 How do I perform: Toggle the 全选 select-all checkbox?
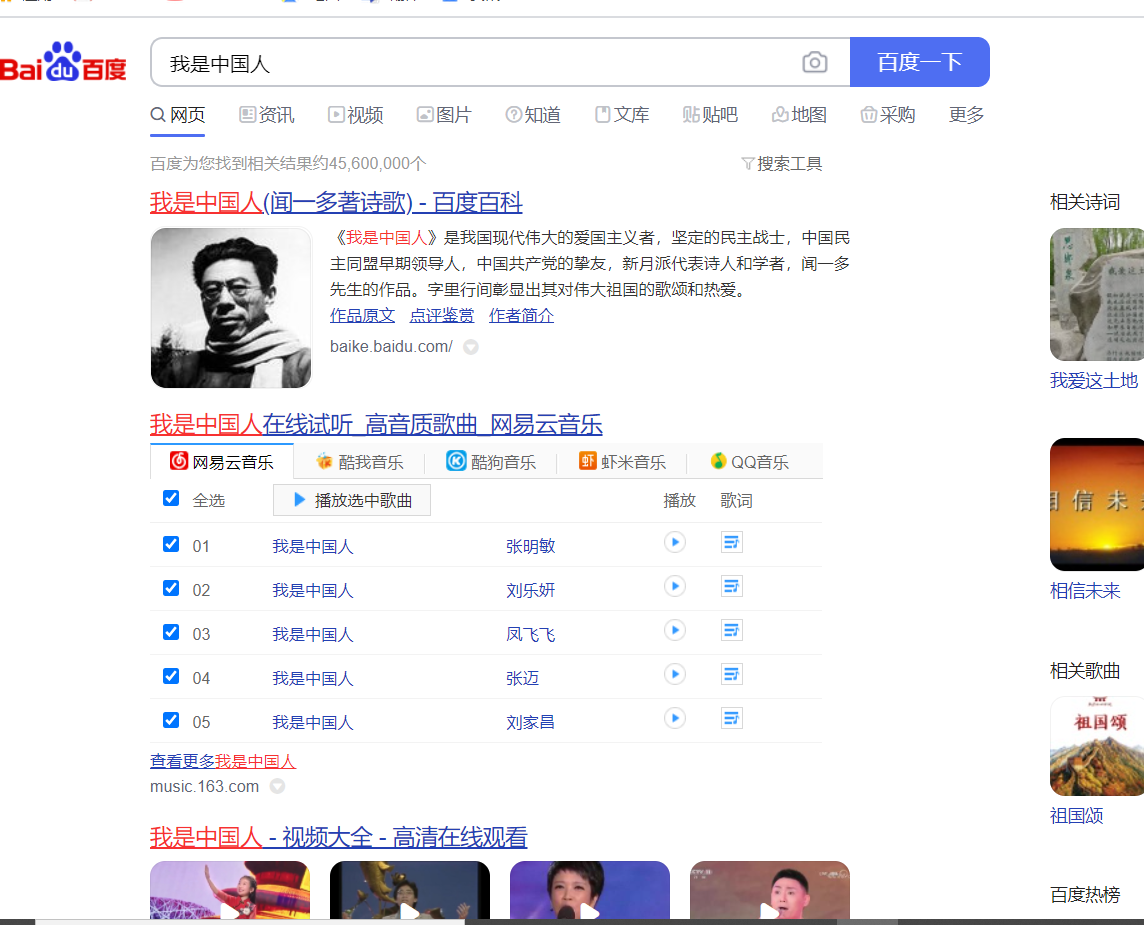pyautogui.click(x=171, y=498)
